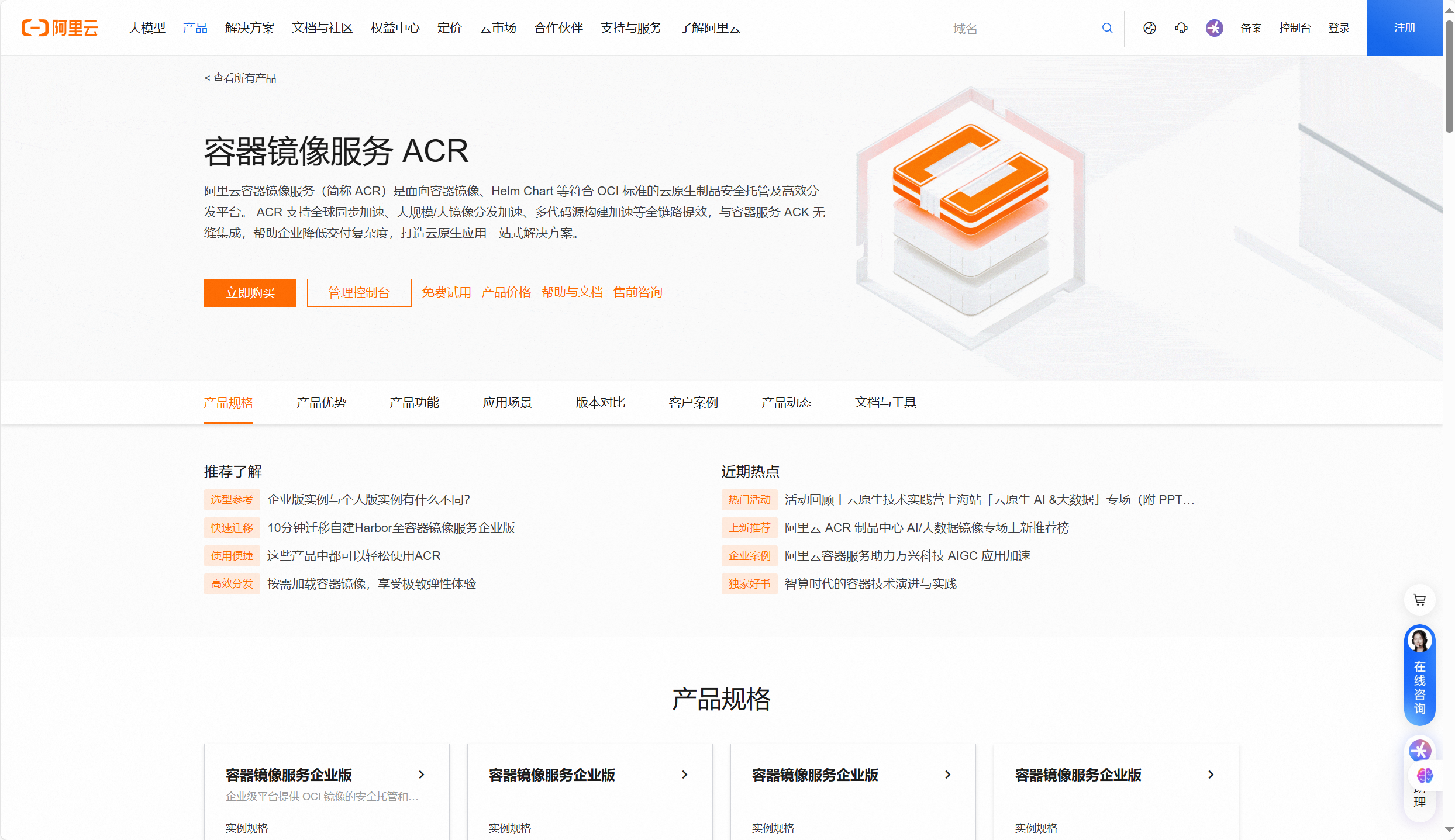The width and height of the screenshot is (1455, 840).
Task: Switch to the 文档与工具 tab
Action: coord(885,403)
